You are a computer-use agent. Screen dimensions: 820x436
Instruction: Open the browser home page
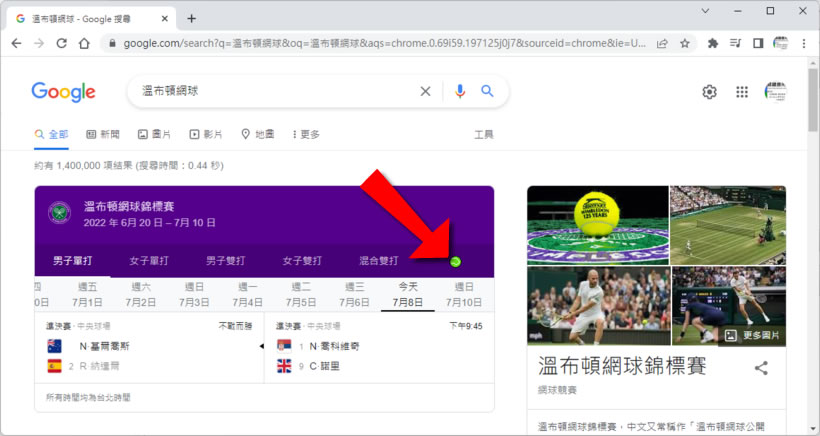[x=84, y=43]
